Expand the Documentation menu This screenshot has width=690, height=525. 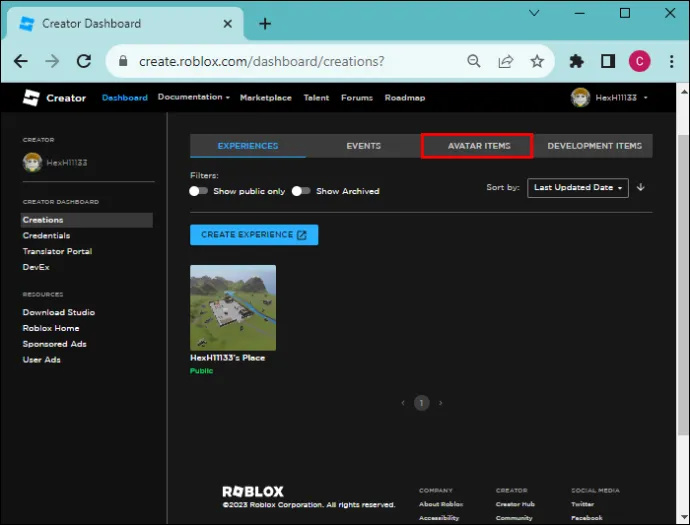[x=194, y=97]
